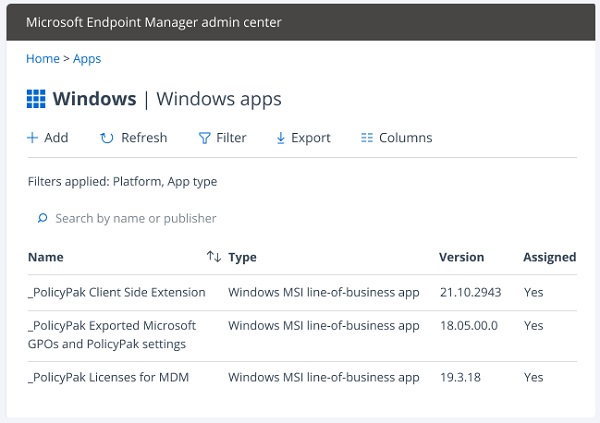Click the Refresh circular arrow icon

coord(107,138)
